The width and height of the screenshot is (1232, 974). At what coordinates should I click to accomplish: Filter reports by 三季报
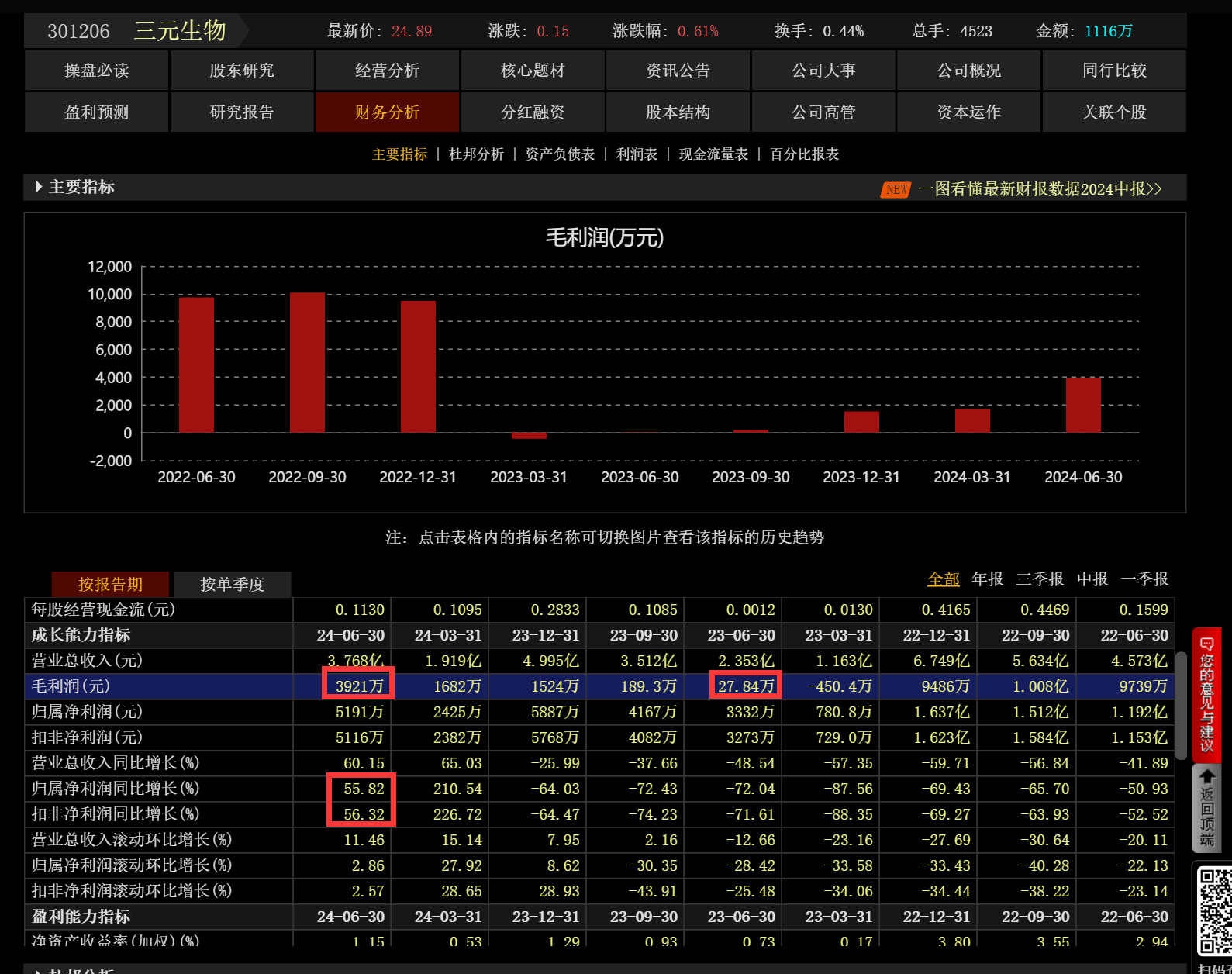[x=1040, y=579]
